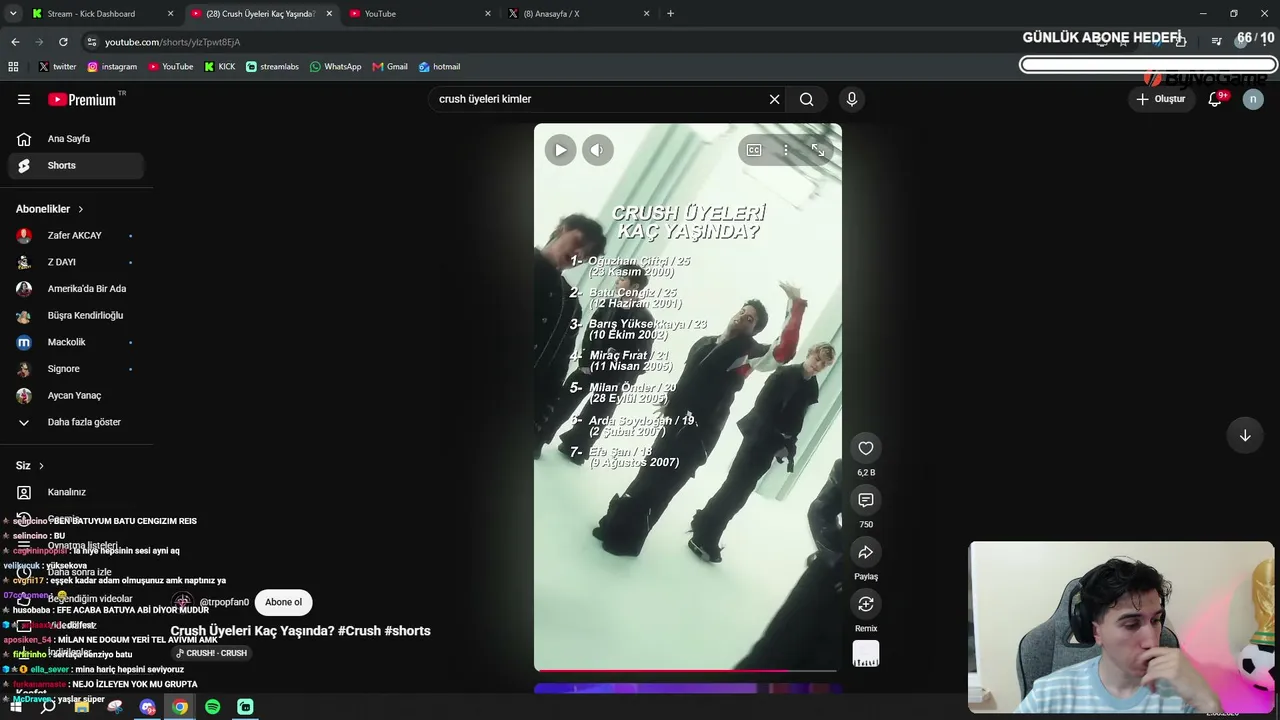Screen dimensions: 1280x720
Task: Open Chrome from the taskbar
Action: pyautogui.click(x=180, y=707)
